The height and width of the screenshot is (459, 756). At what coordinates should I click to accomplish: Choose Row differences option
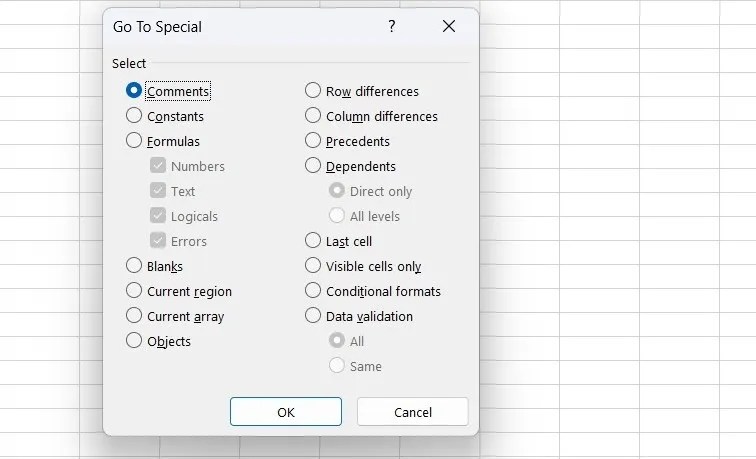pyautogui.click(x=313, y=91)
